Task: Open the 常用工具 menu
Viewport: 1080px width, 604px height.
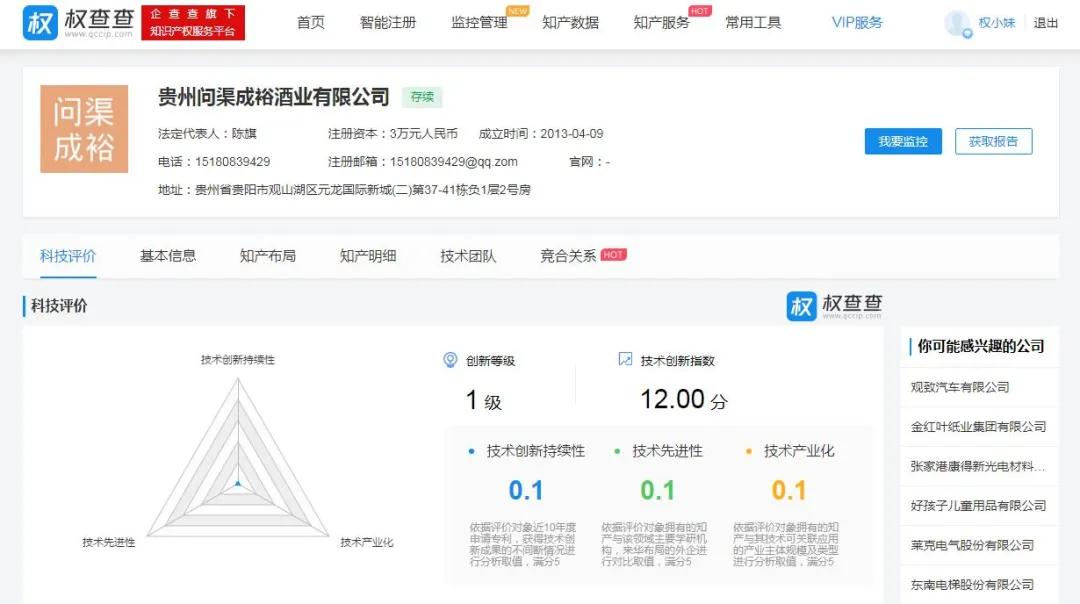Action: [753, 23]
